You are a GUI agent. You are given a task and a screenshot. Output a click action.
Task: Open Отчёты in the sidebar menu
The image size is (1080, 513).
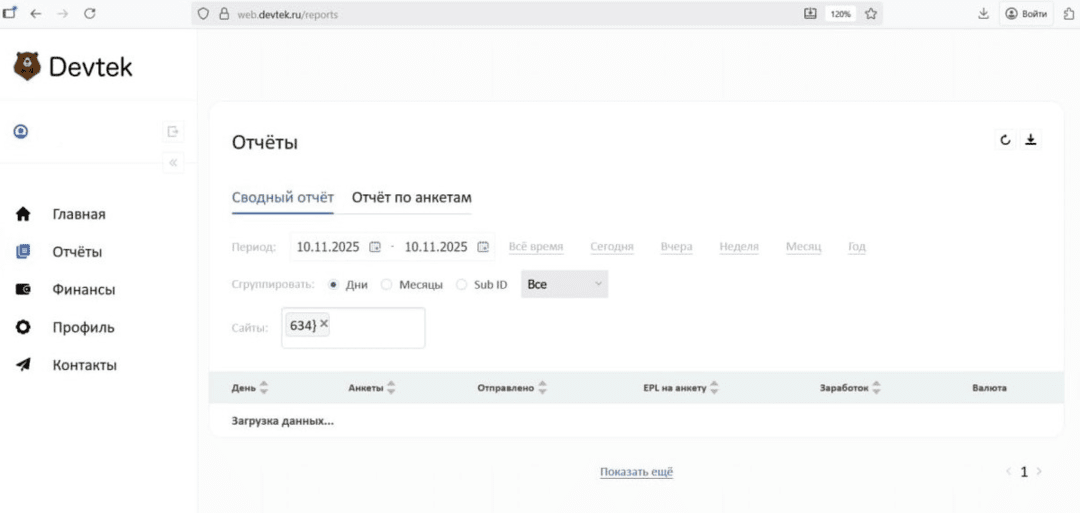point(77,252)
